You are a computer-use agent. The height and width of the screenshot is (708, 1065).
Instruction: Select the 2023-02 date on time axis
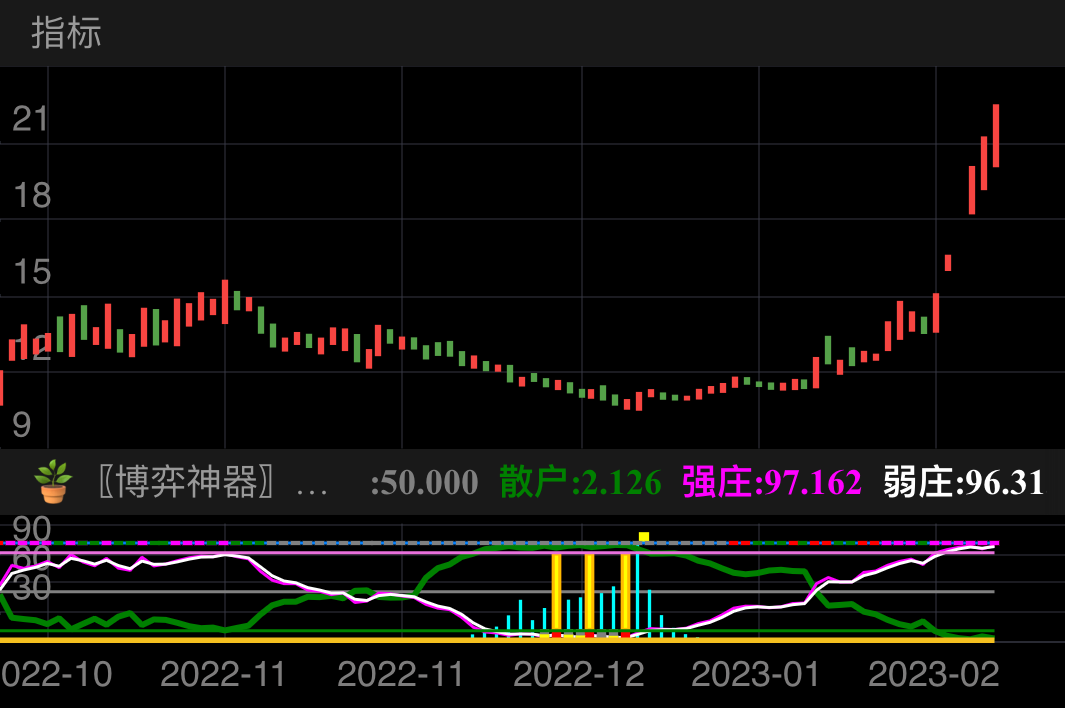pyautogui.click(x=933, y=674)
